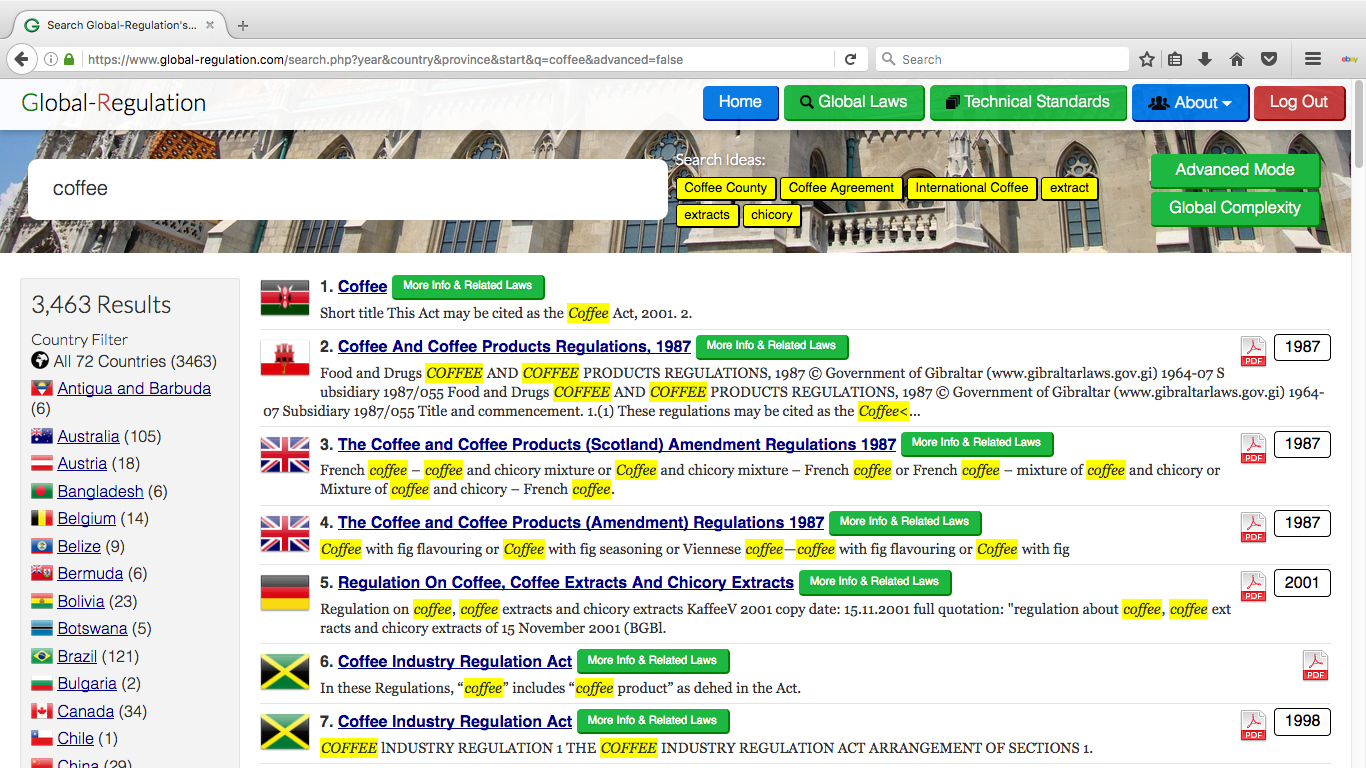The image size is (1366, 768).
Task: Open the browser downloads arrow icon
Action: click(x=1205, y=59)
